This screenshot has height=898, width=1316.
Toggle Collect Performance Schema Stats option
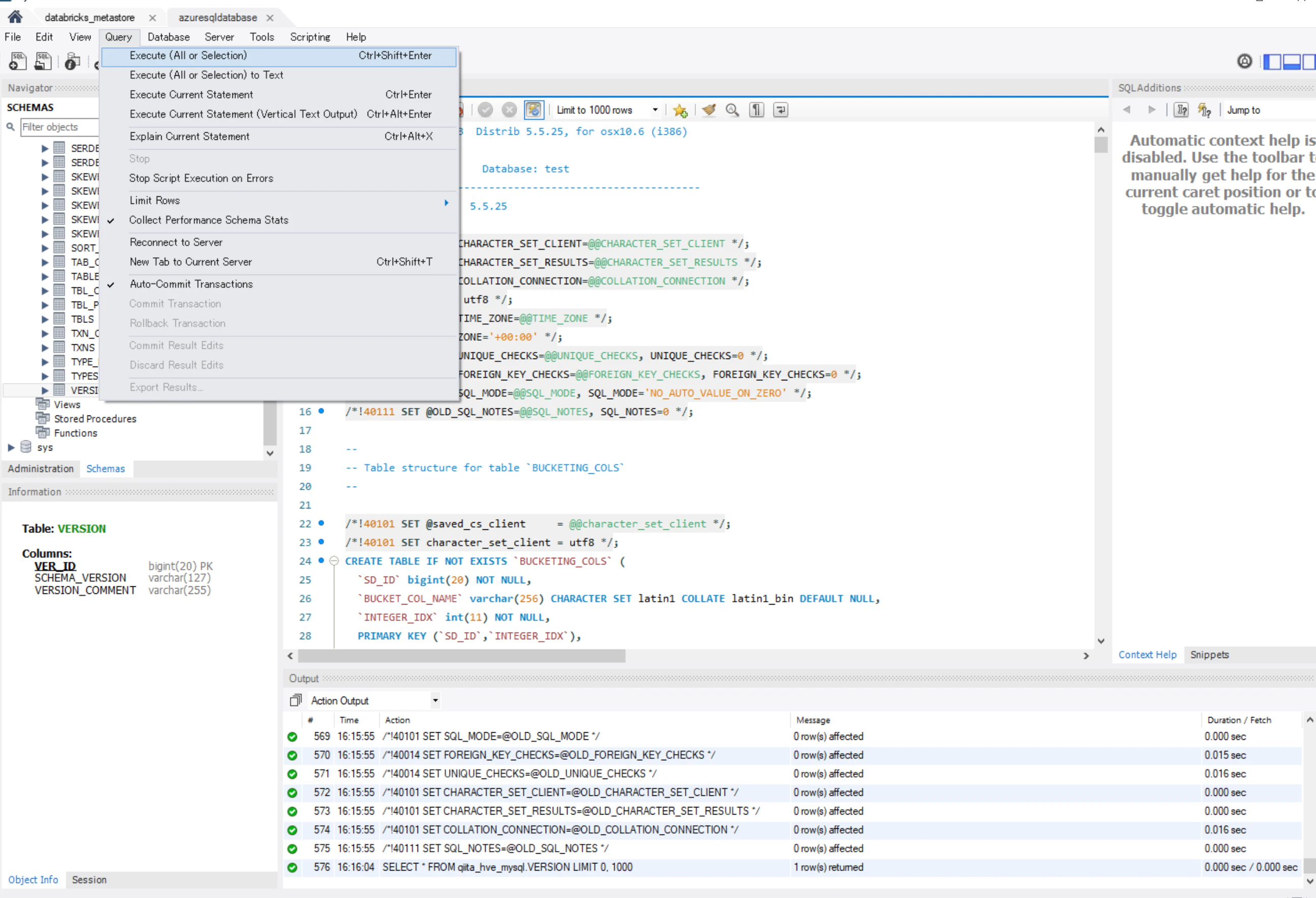point(208,220)
